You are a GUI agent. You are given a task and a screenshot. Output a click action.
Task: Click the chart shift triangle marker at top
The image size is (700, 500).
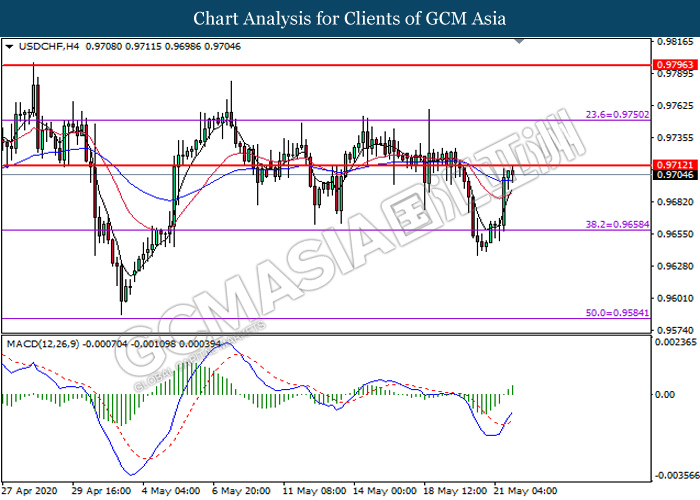519,41
